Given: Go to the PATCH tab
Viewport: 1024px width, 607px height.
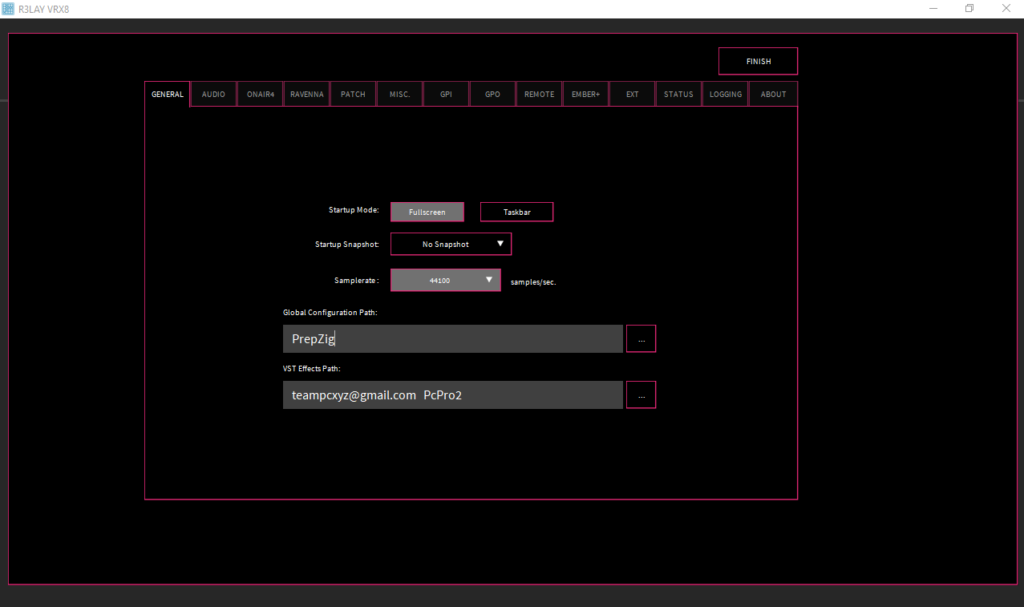Looking at the screenshot, I should click(353, 94).
